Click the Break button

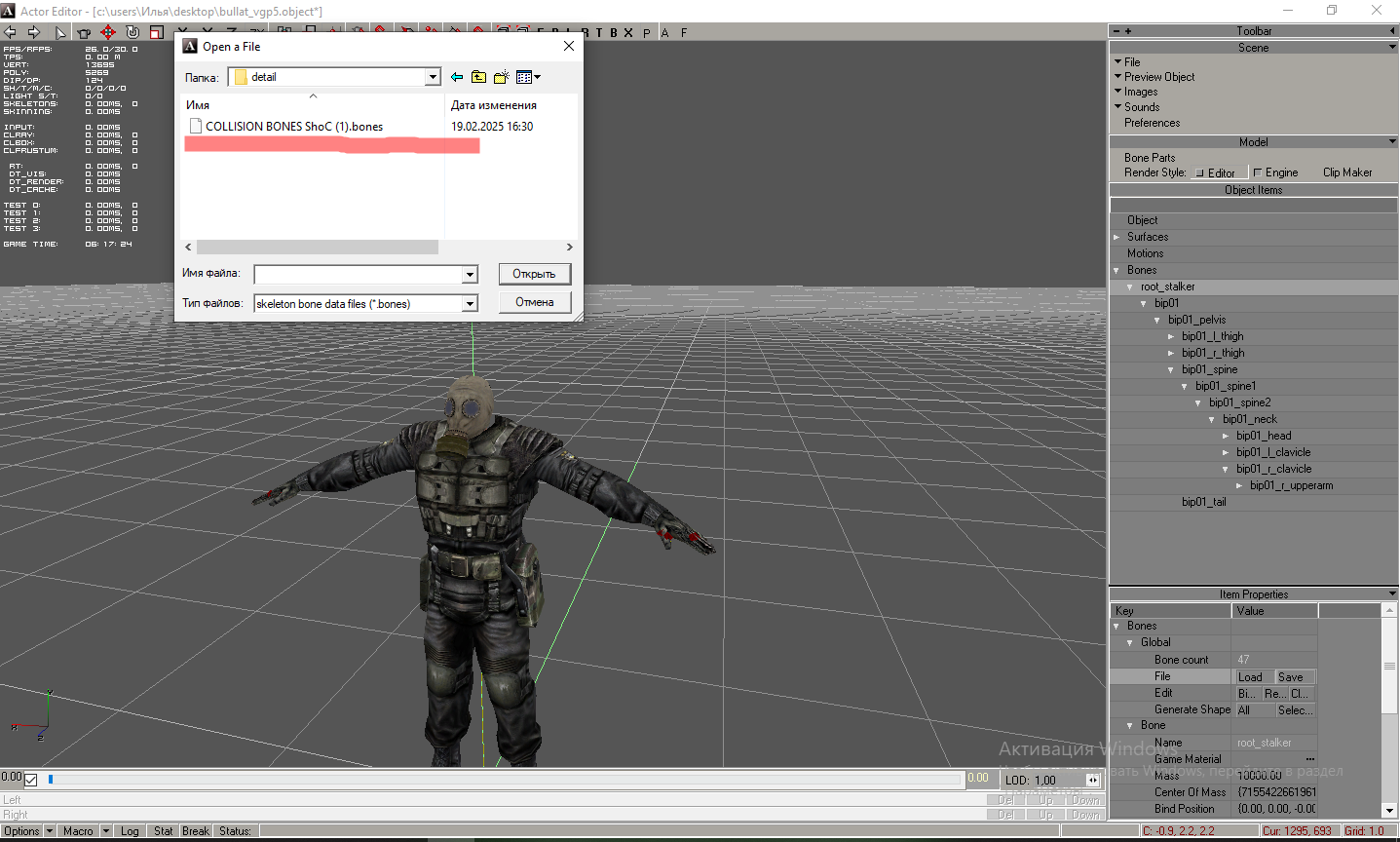[196, 831]
